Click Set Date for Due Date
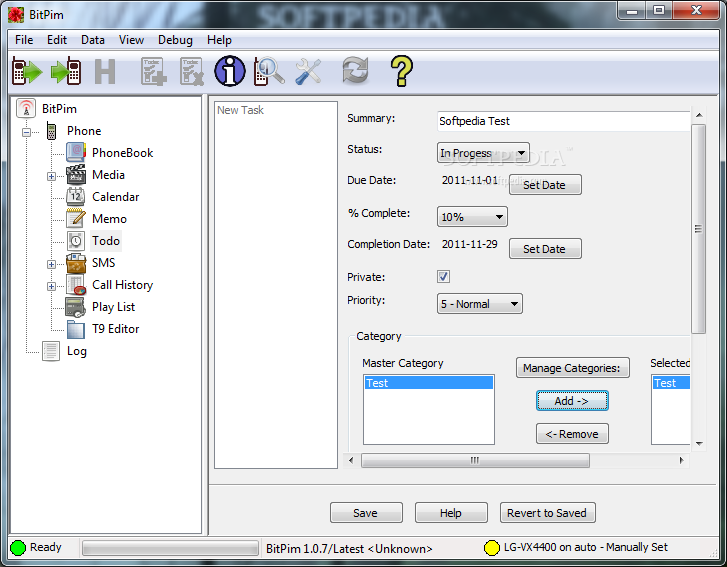Viewport: 727px width, 567px height. [545, 185]
